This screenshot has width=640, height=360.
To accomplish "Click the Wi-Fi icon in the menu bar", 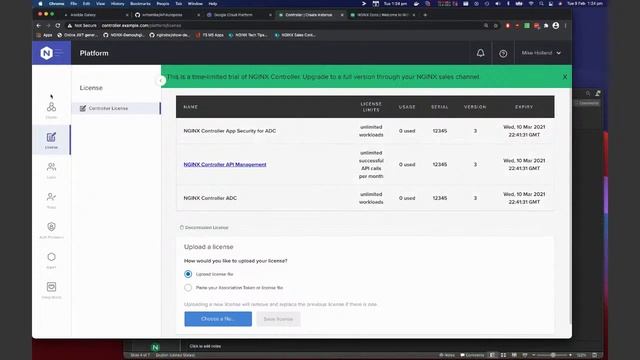I will [x=531, y=4].
